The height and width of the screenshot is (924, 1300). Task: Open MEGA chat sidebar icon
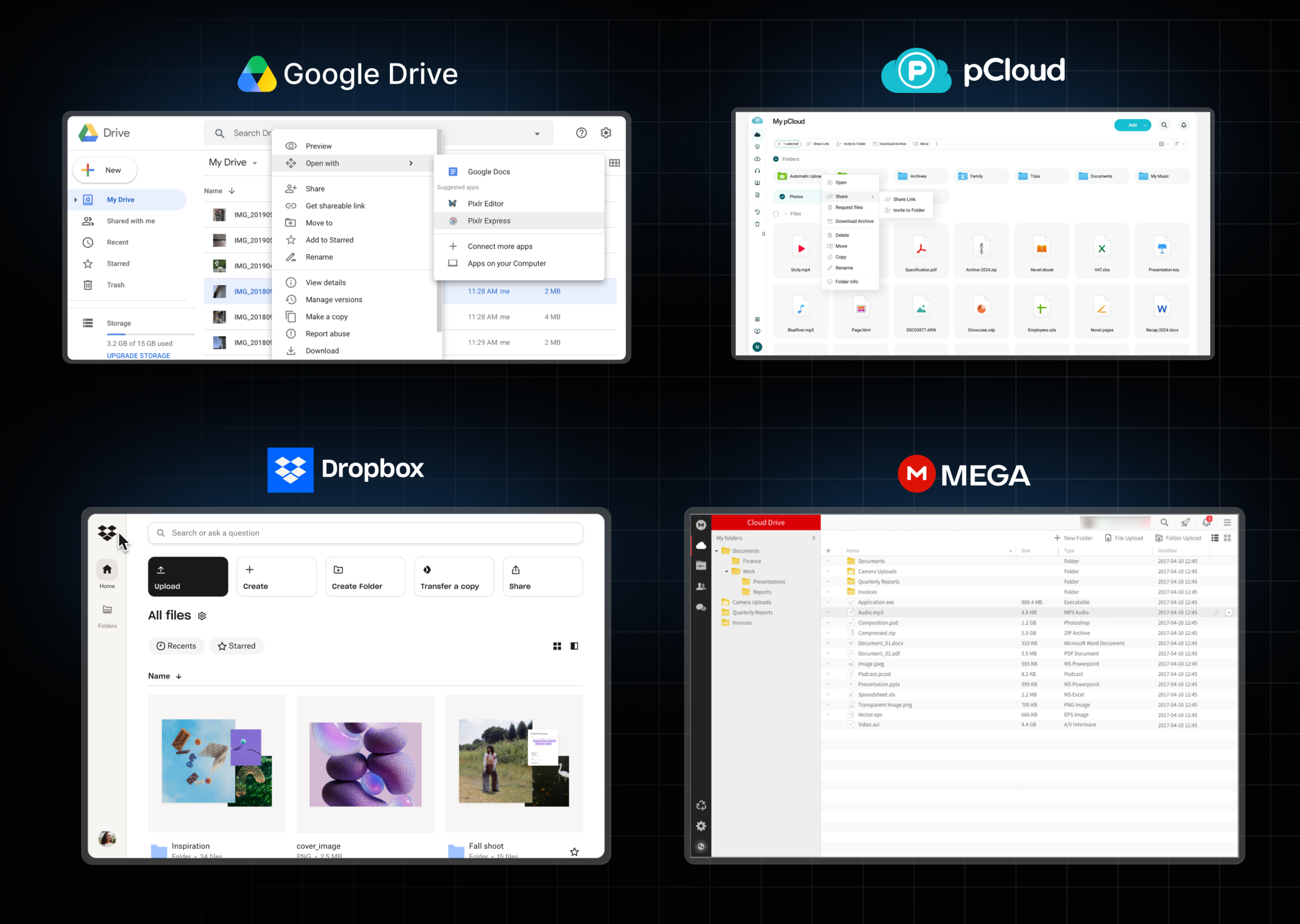click(701, 608)
